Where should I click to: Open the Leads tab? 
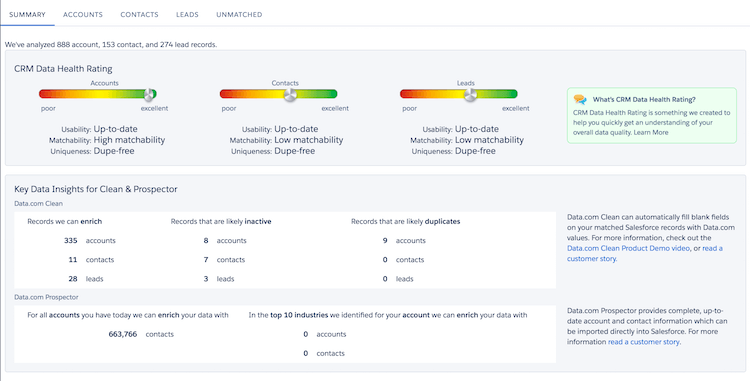pos(187,14)
